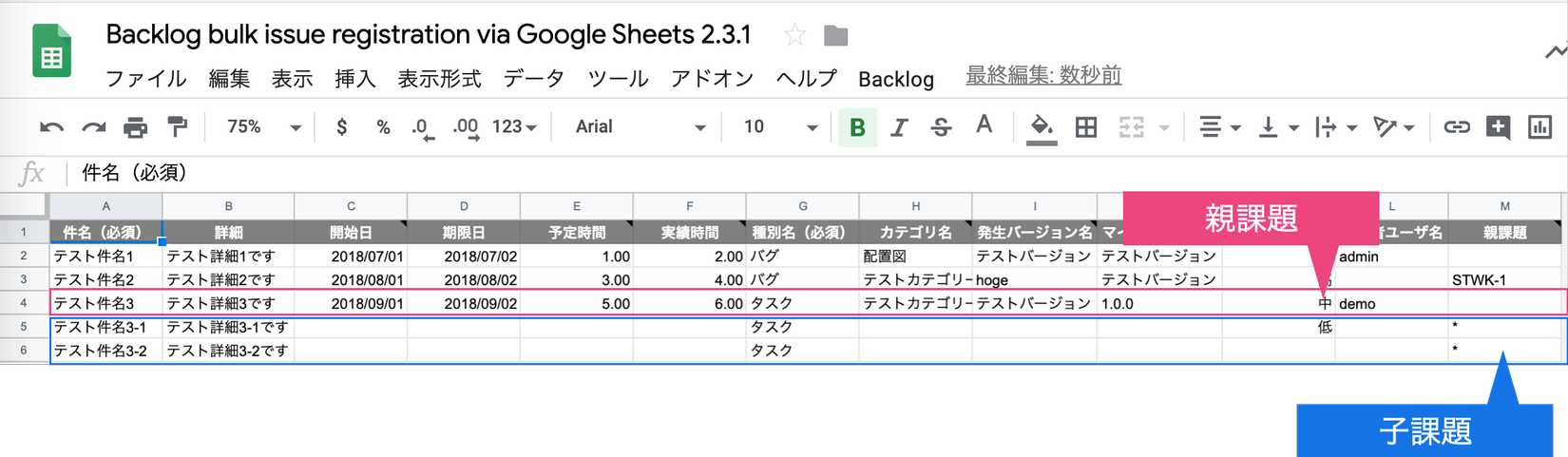The width and height of the screenshot is (1568, 457).
Task: Open the データ menu
Action: tap(533, 79)
